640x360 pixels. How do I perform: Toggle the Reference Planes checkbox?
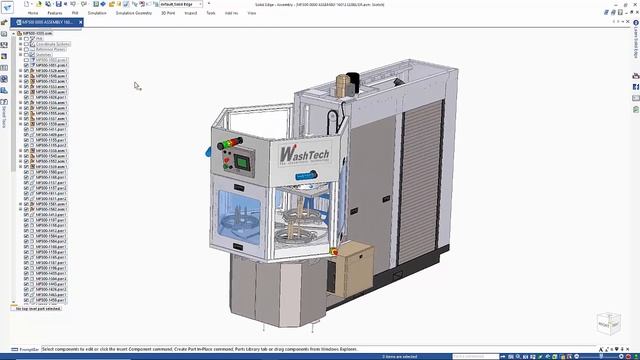26,49
